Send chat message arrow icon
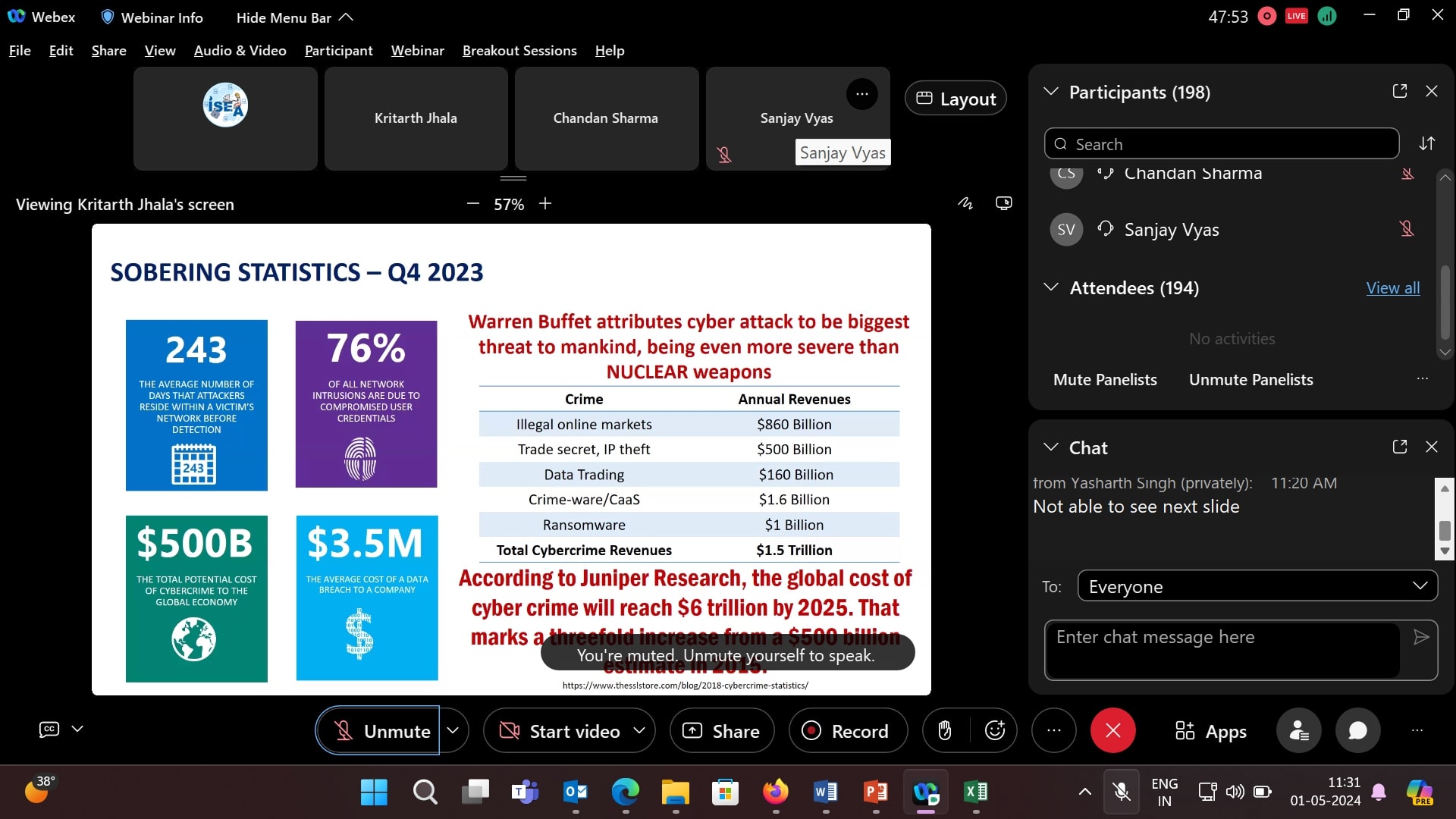Screen dimensions: 1456x819 click(x=1421, y=638)
